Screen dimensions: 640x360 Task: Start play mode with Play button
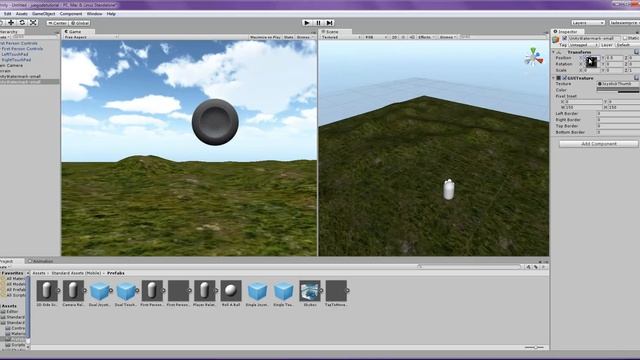click(x=307, y=23)
